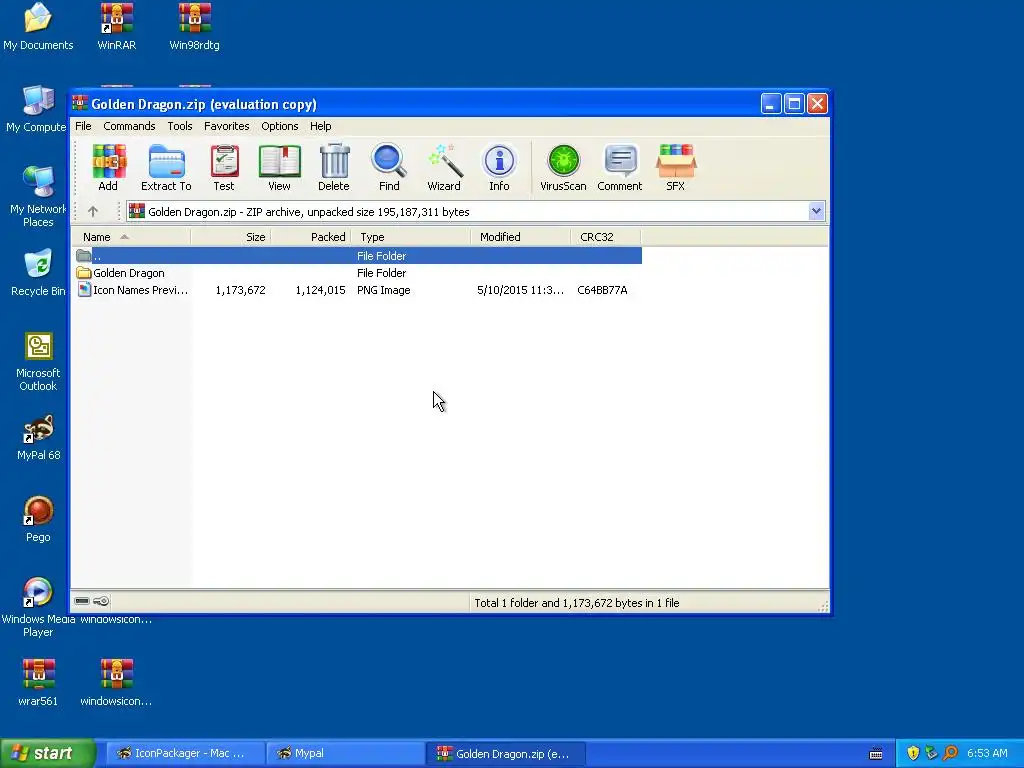Click the 1,173,672 size value
Image resolution: width=1024 pixels, height=768 pixels.
click(x=240, y=290)
